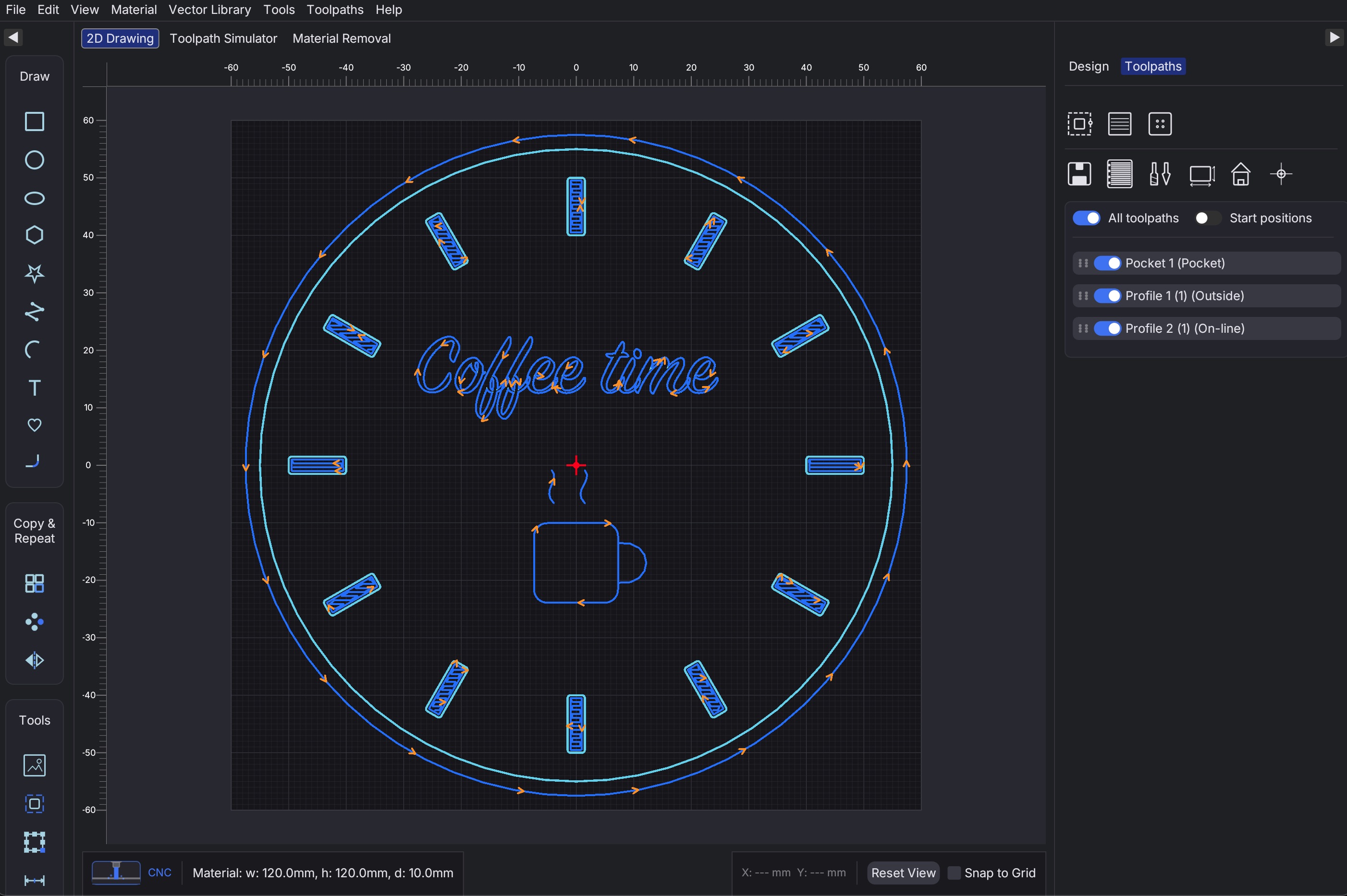Image resolution: width=1347 pixels, height=896 pixels.
Task: Select the Arc draw tool
Action: 33,349
